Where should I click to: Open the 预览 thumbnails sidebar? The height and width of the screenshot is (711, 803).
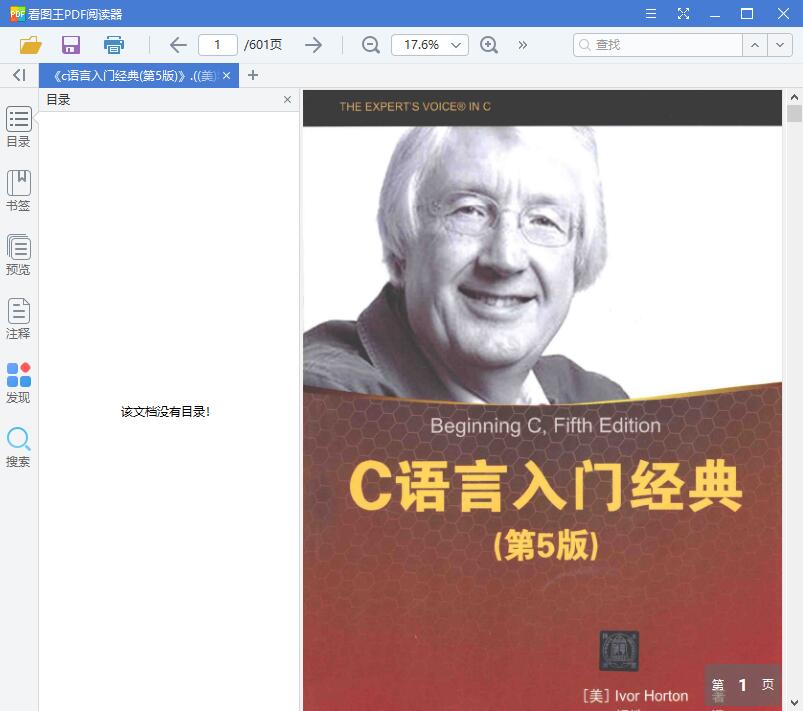18,255
